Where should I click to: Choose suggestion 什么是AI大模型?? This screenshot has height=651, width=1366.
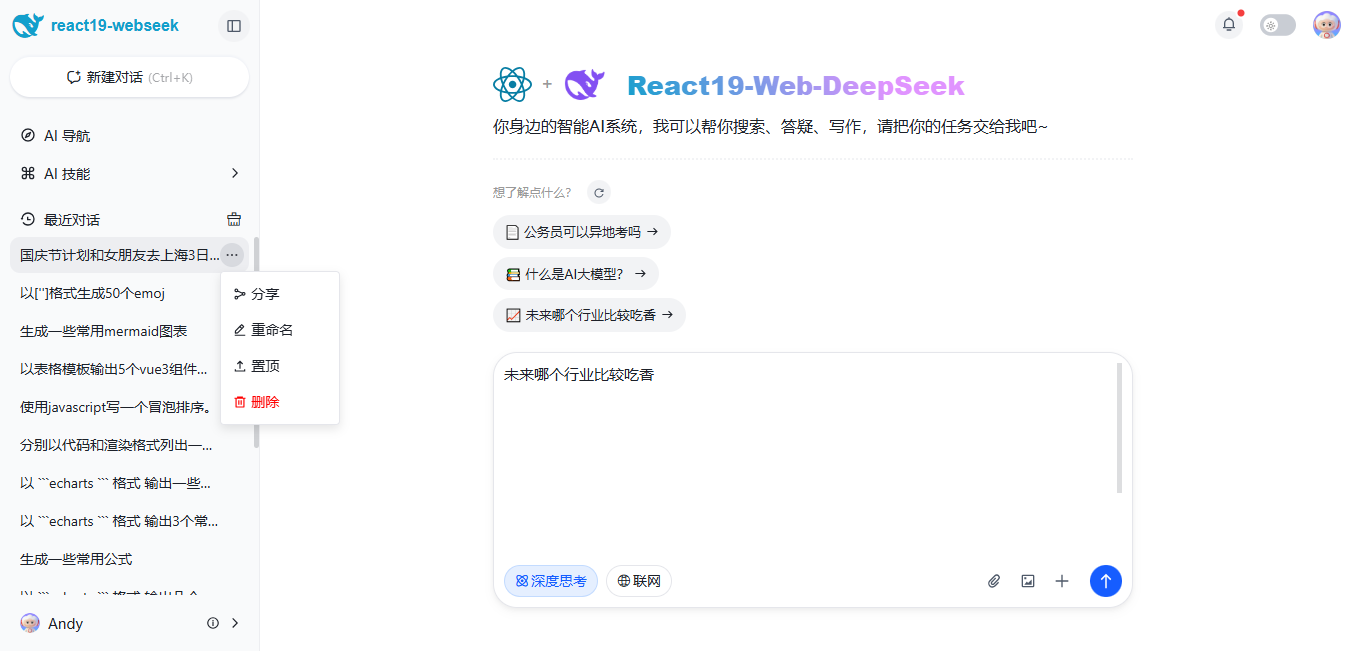pos(576,274)
